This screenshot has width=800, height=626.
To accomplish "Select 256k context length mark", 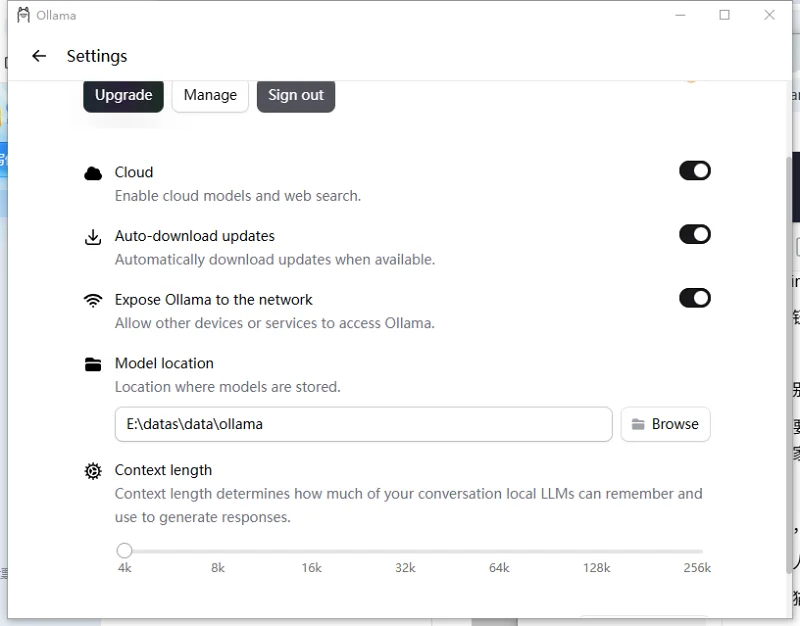I will tap(697, 568).
